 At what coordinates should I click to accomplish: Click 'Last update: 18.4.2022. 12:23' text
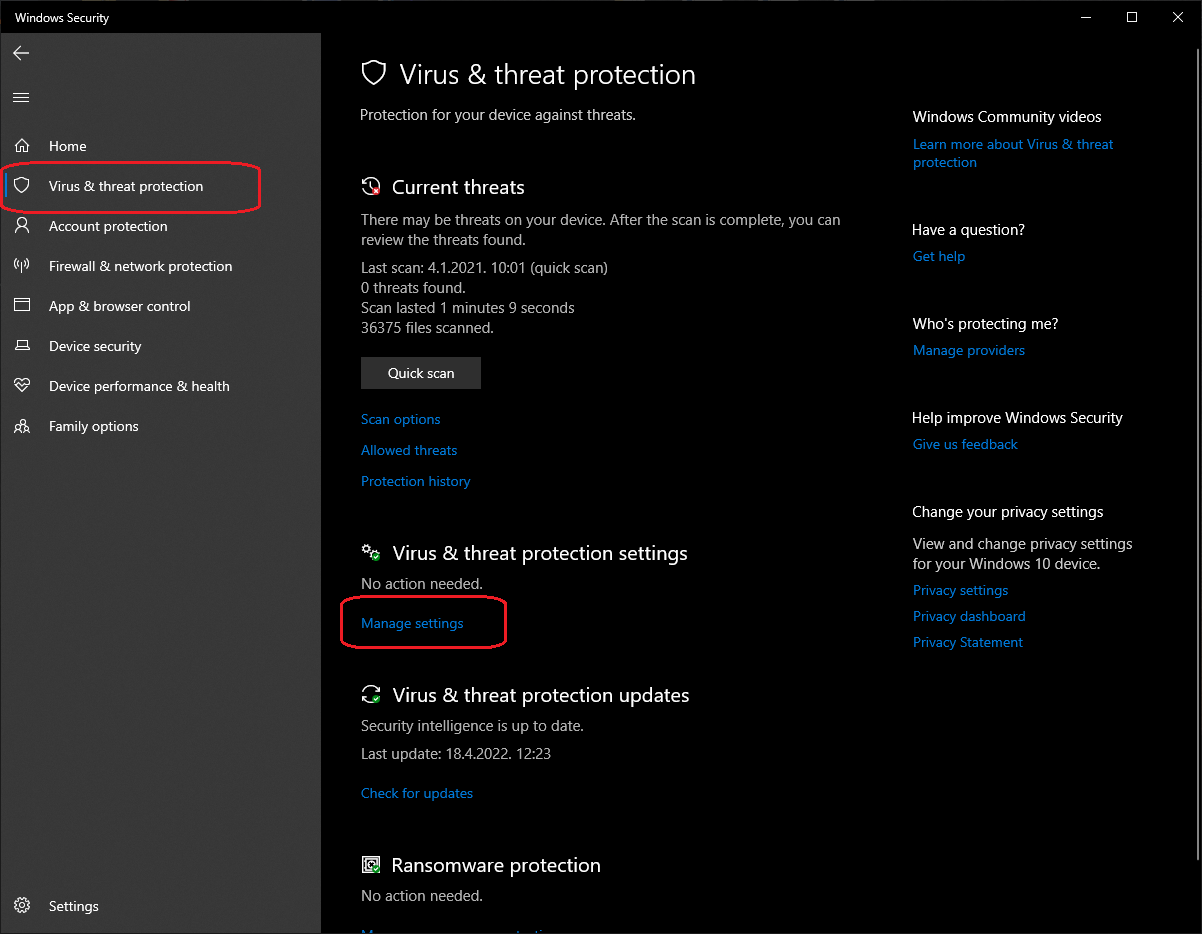pos(456,753)
